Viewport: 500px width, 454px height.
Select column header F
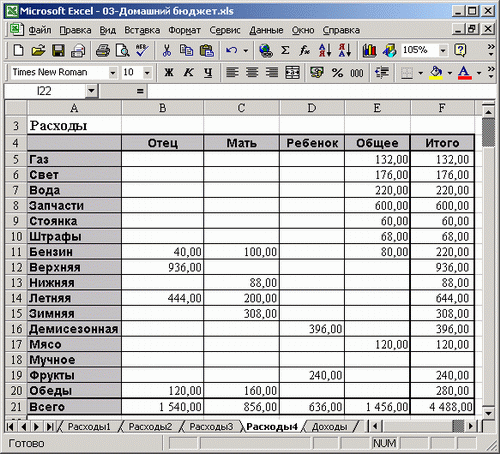coord(442,108)
